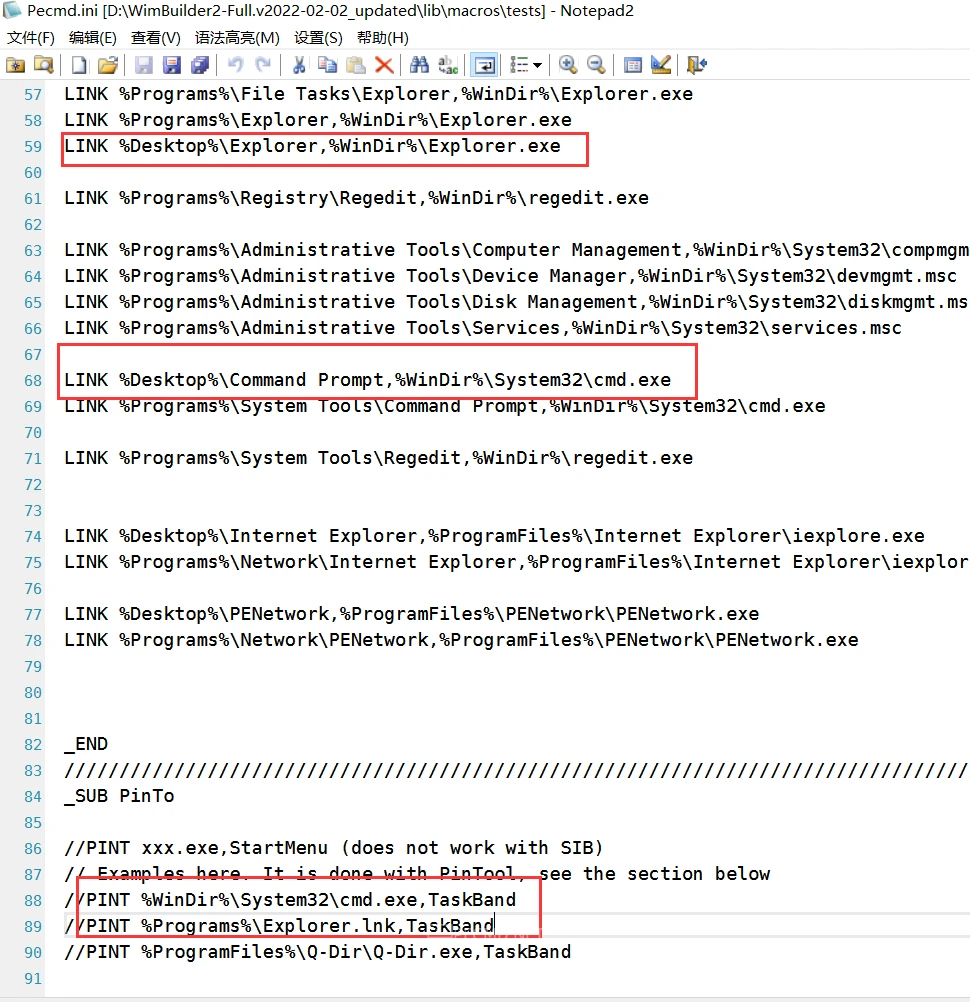The width and height of the screenshot is (970, 1002).
Task: Click line number 82 in the margin
Action: click(x=33, y=744)
